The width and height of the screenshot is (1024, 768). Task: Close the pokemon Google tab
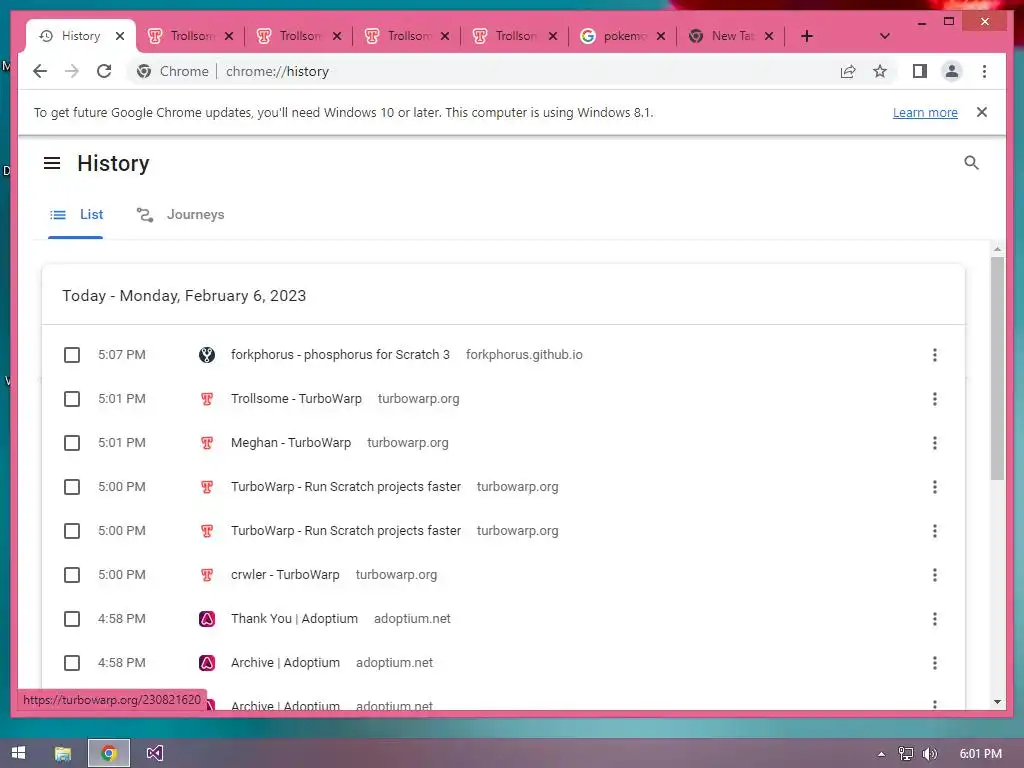click(x=661, y=36)
